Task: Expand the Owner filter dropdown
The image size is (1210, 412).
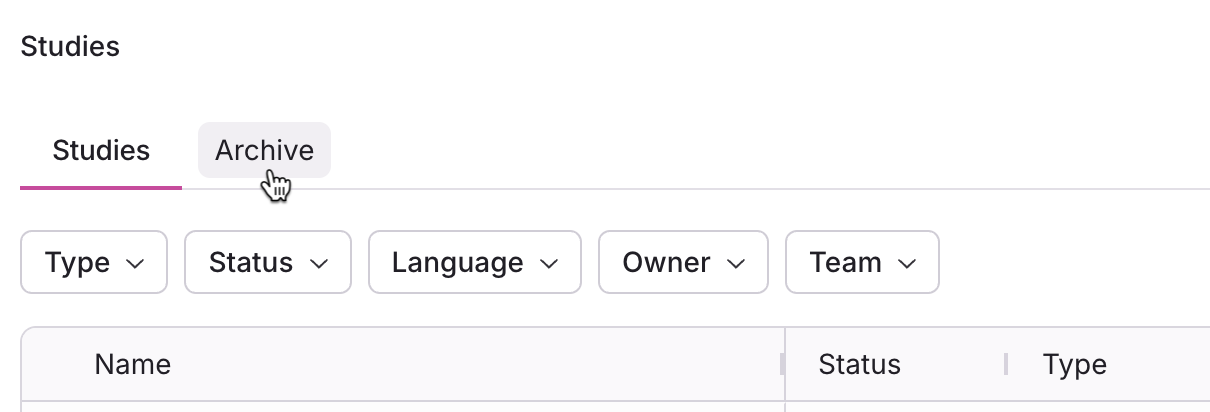Action: (683, 263)
